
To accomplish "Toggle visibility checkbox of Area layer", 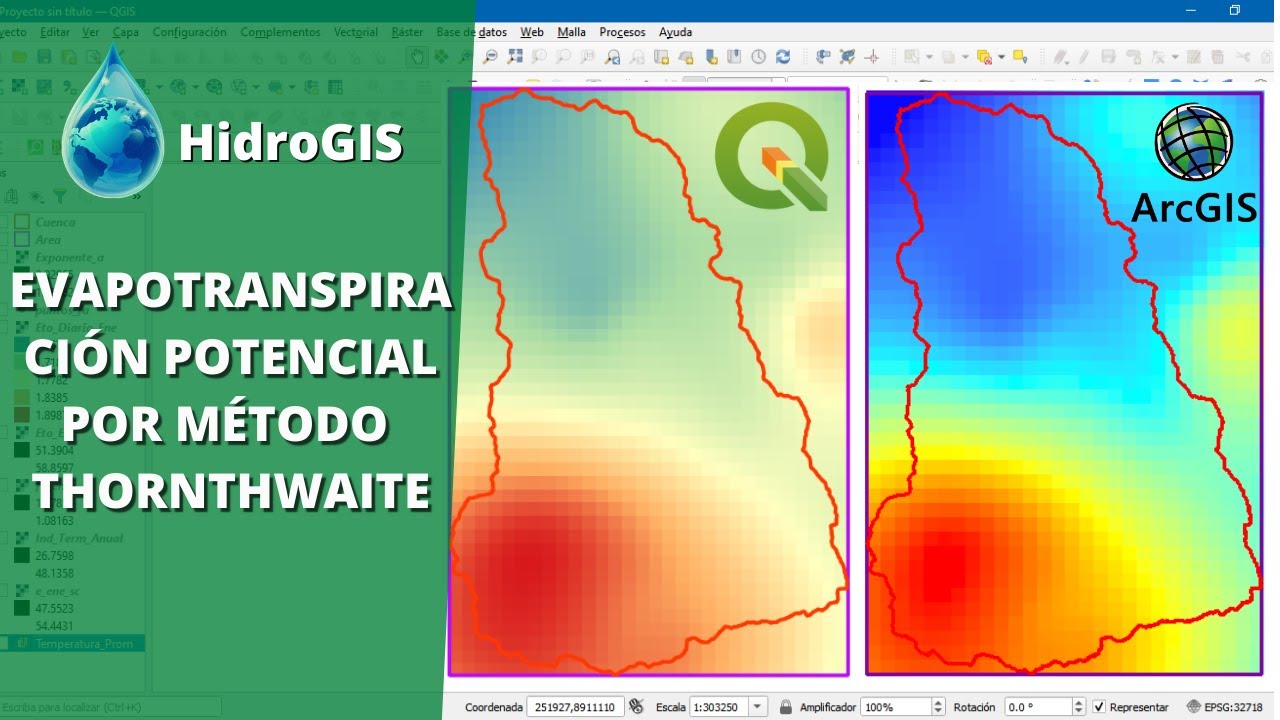I will [x=5, y=239].
